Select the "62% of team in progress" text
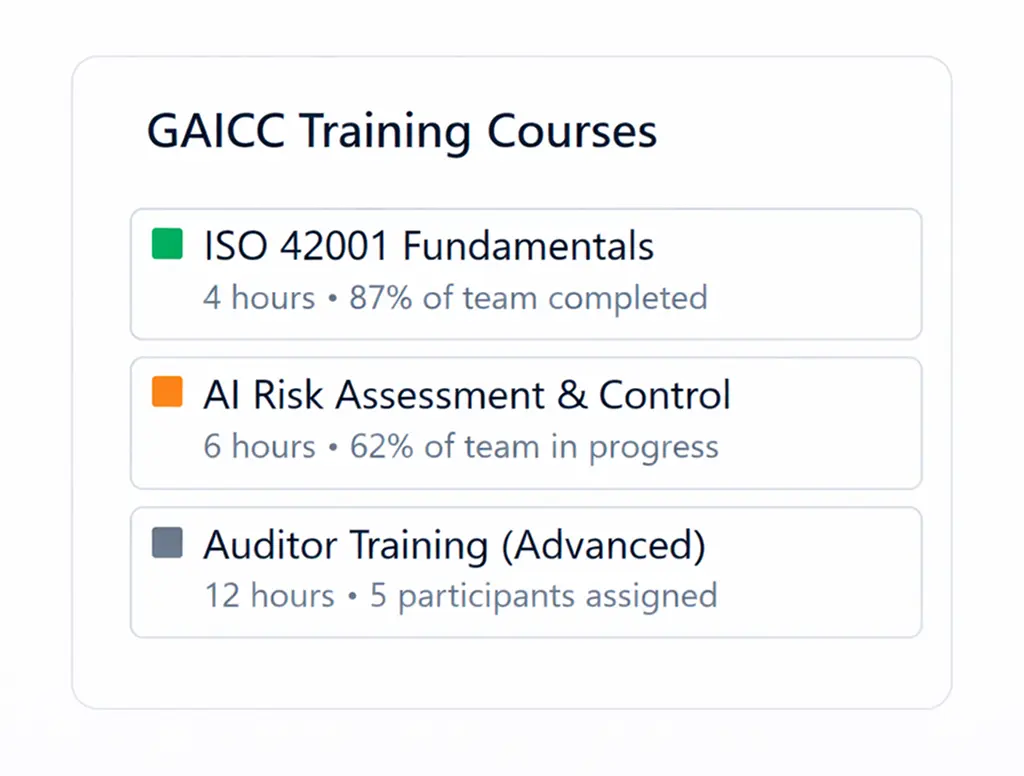The image size is (1024, 776). 534,446
